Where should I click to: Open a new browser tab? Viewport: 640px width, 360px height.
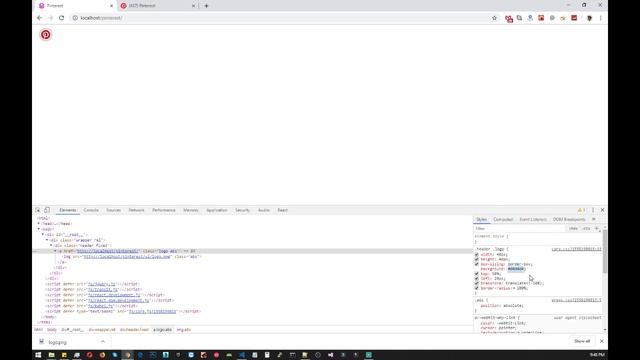[206, 6]
